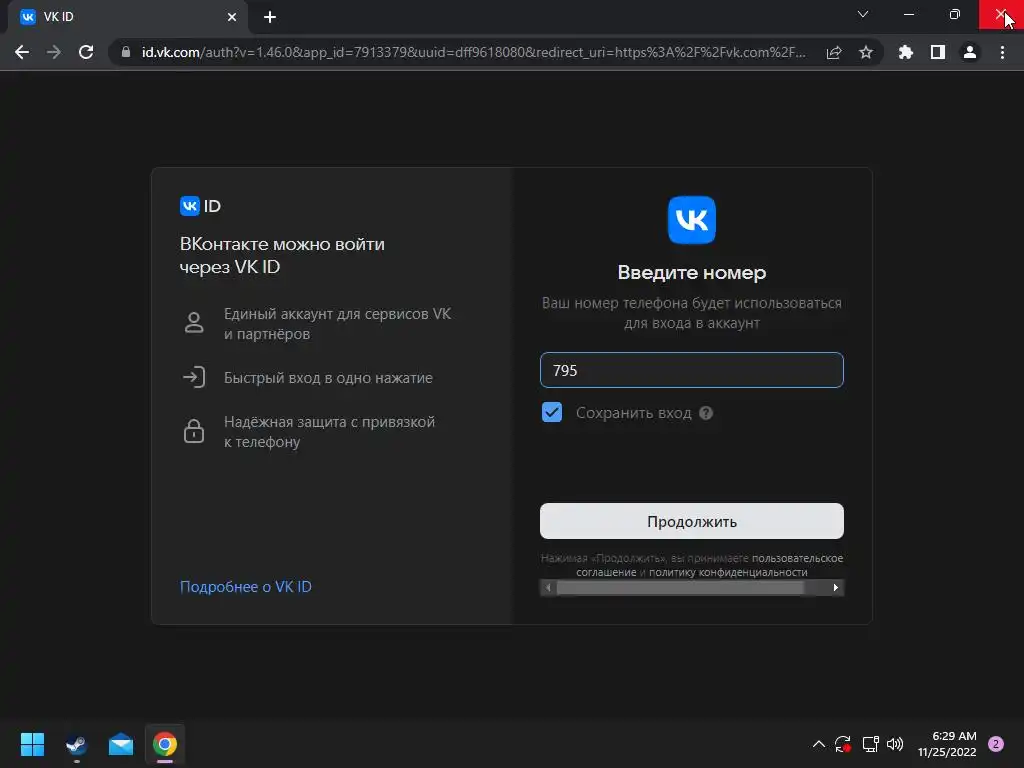Open Chrome three-dot menu
The height and width of the screenshot is (768, 1024).
click(1002, 52)
